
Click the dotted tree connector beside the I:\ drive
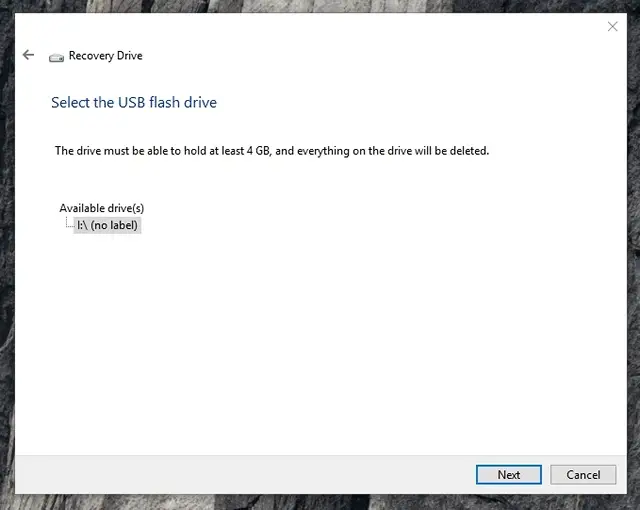coord(70,223)
